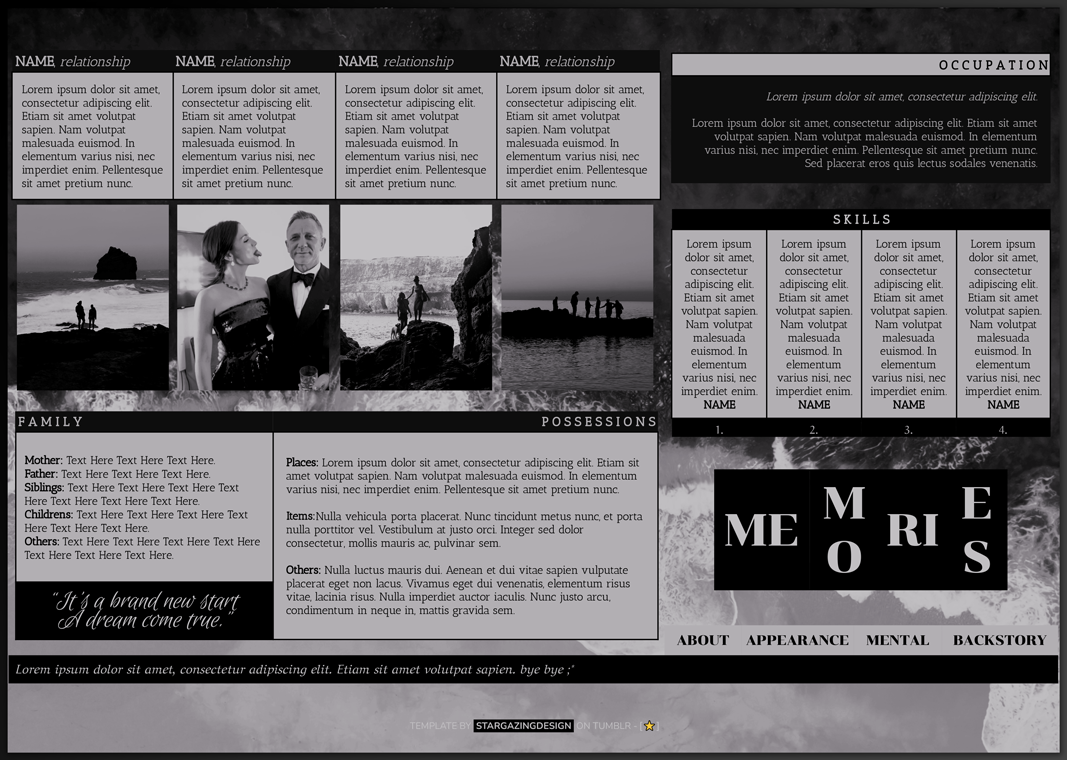The image size is (1067, 760).
Task: Click the 'Father:' label in Family
Action: [x=41, y=474]
